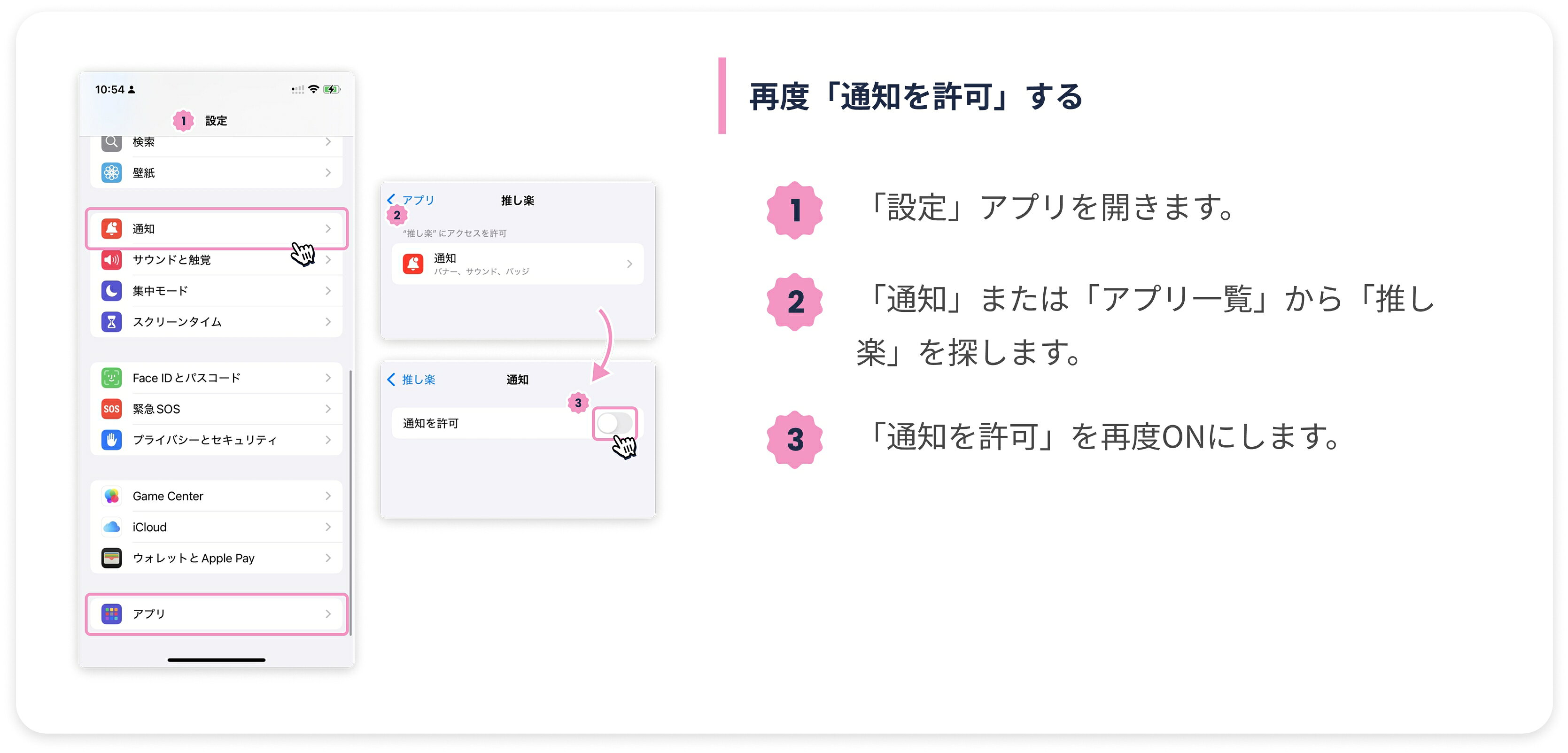Go back via the 推し楽 back link
Viewport: 1568px width, 753px height.
pos(411,379)
